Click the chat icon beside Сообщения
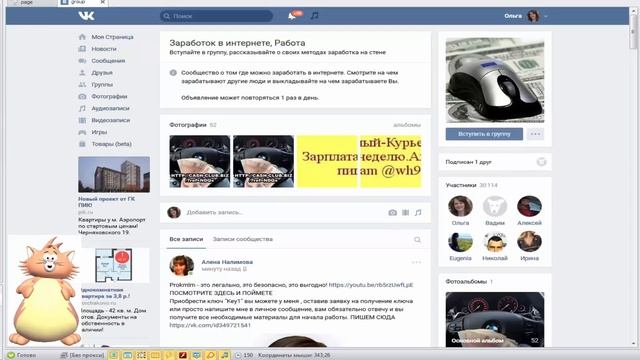This screenshot has width=640, height=360. click(x=82, y=60)
